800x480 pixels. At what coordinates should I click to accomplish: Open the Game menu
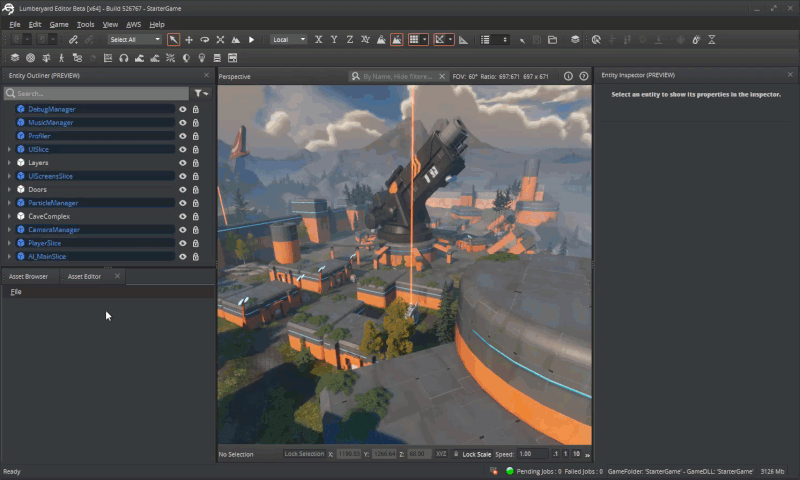pos(59,24)
